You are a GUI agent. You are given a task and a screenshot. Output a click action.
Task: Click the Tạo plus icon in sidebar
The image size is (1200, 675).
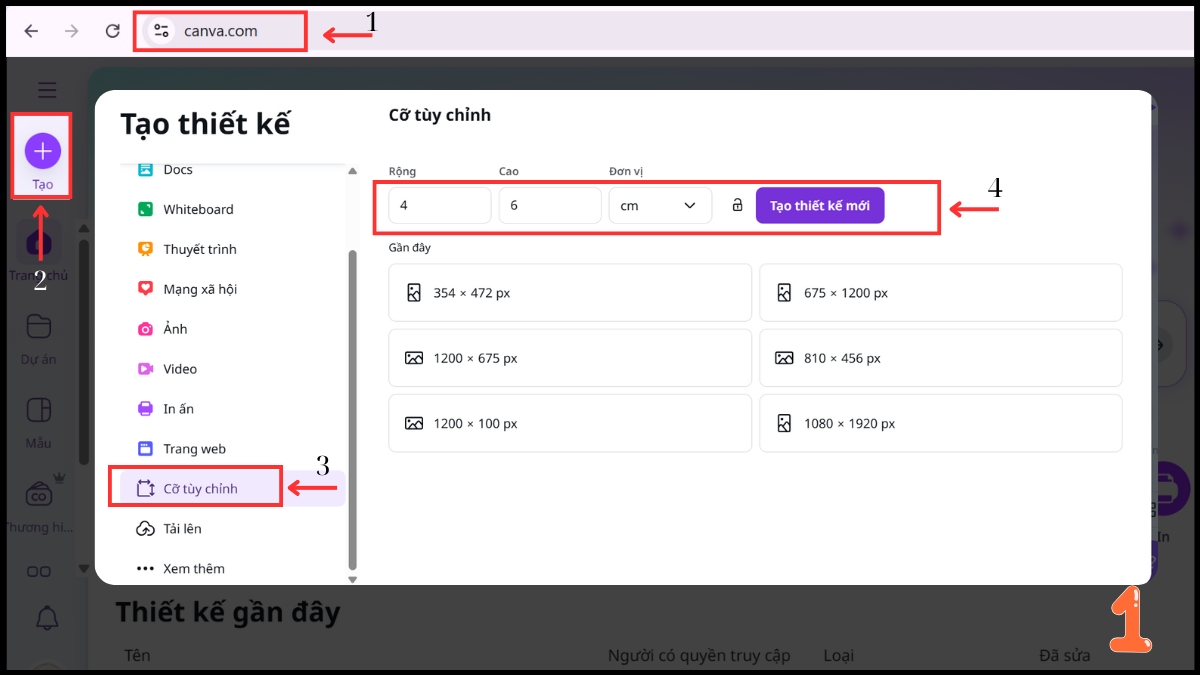[x=41, y=149]
